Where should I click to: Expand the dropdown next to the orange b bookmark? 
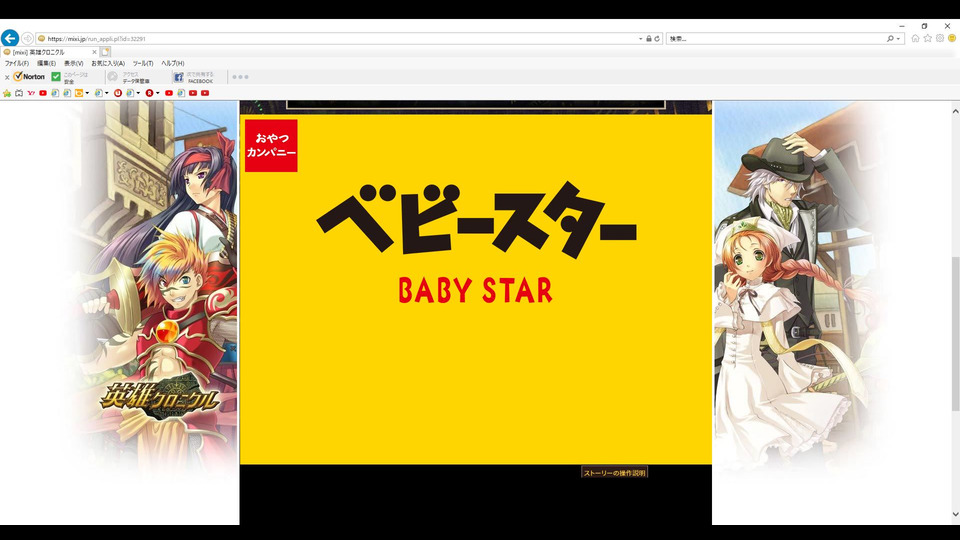coord(87,93)
